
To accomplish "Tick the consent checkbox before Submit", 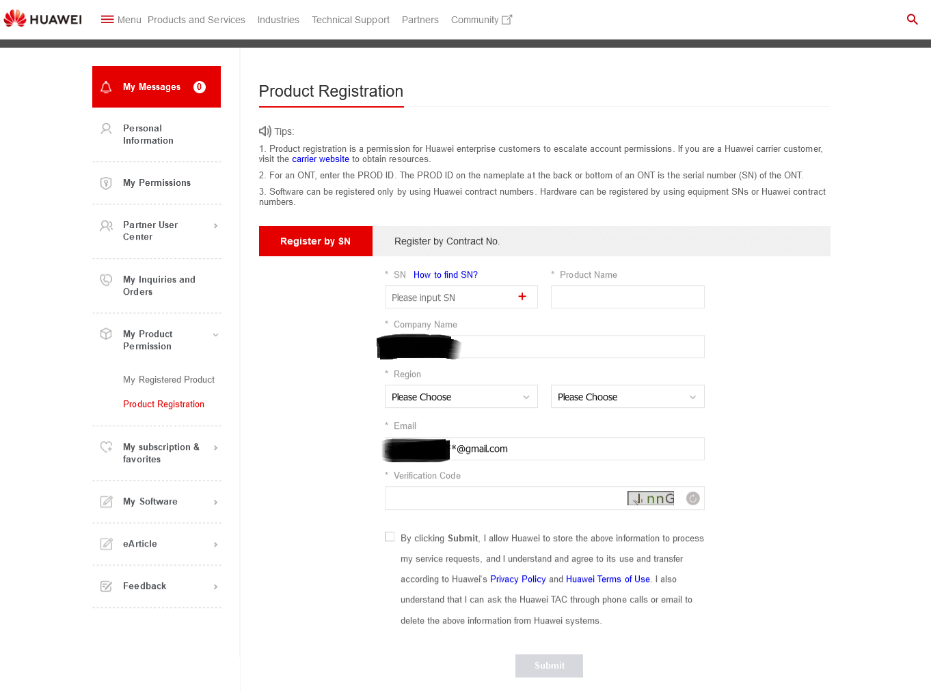I will [x=390, y=537].
